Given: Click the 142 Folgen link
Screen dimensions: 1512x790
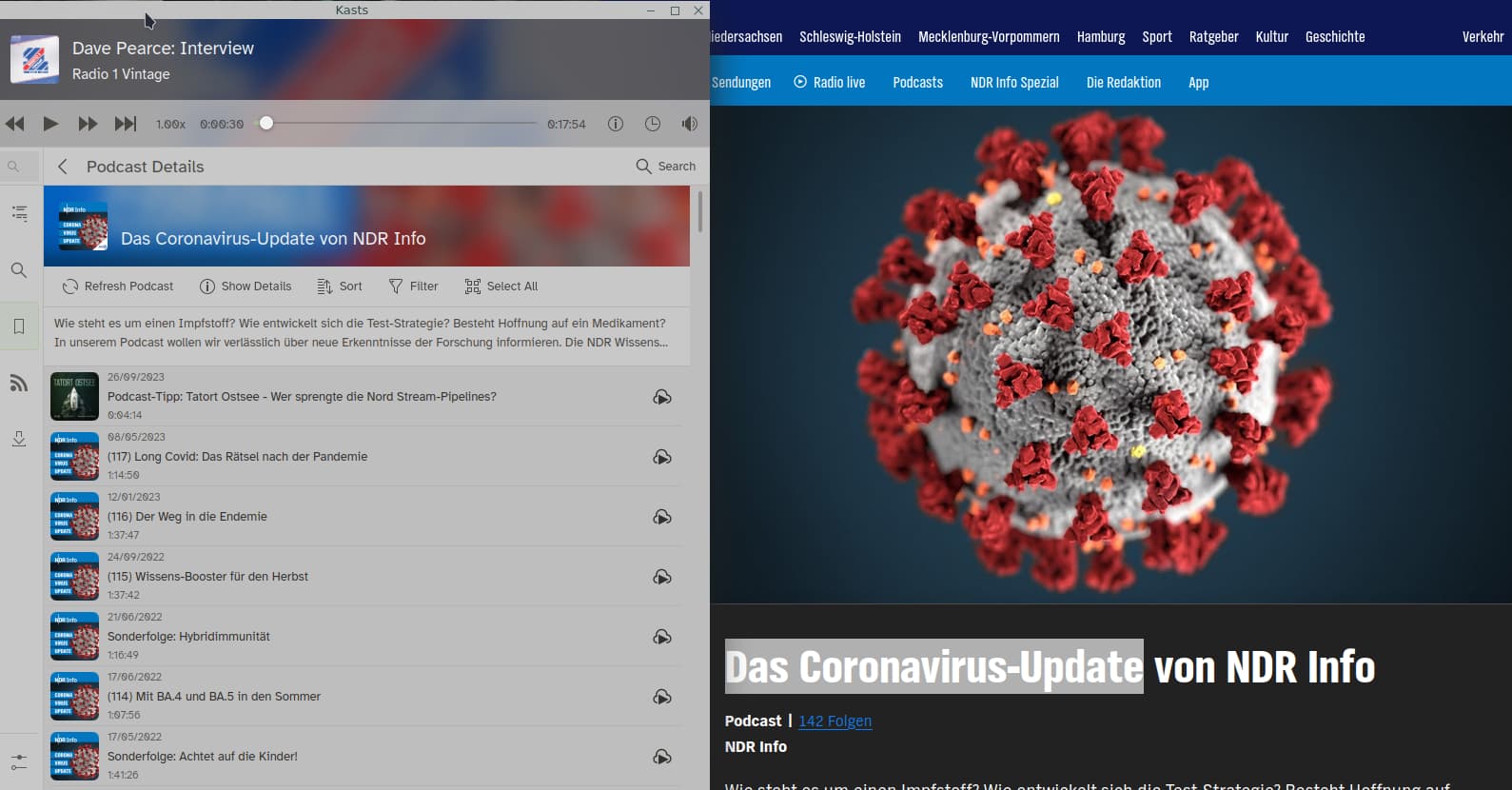Looking at the screenshot, I should (835, 721).
